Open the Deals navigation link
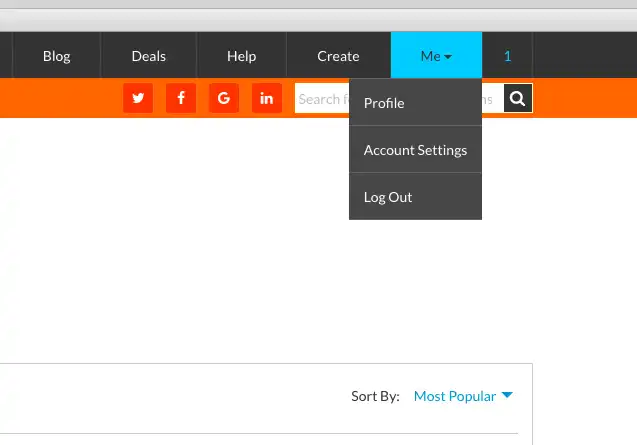 [148, 56]
